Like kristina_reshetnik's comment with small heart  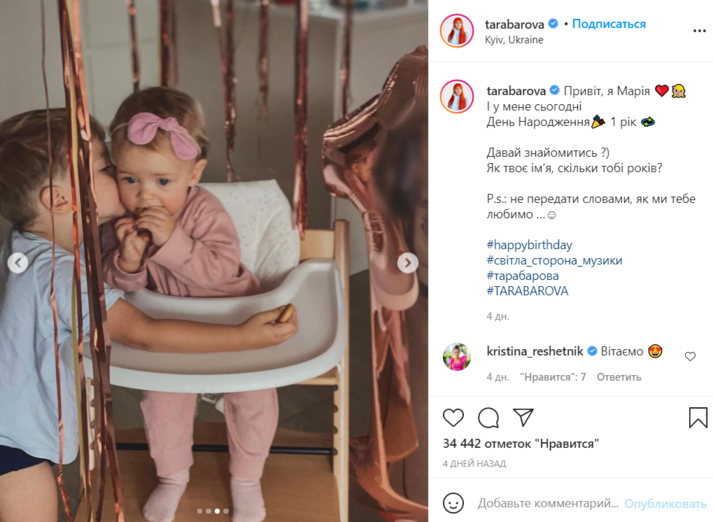pyautogui.click(x=690, y=356)
